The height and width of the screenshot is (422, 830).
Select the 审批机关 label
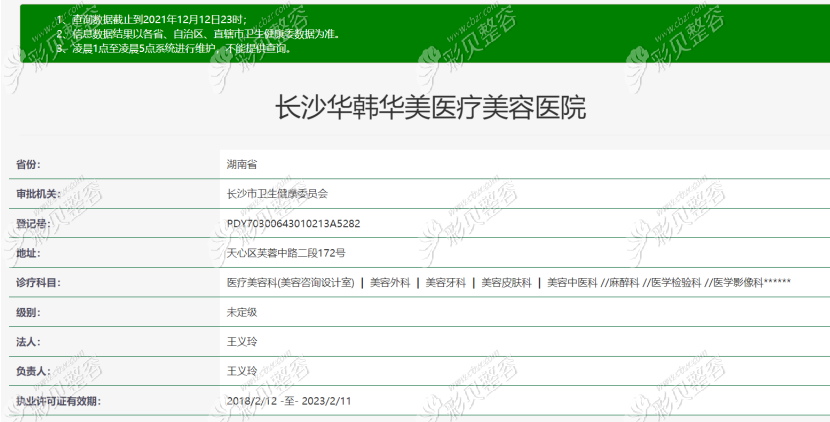pos(36,194)
